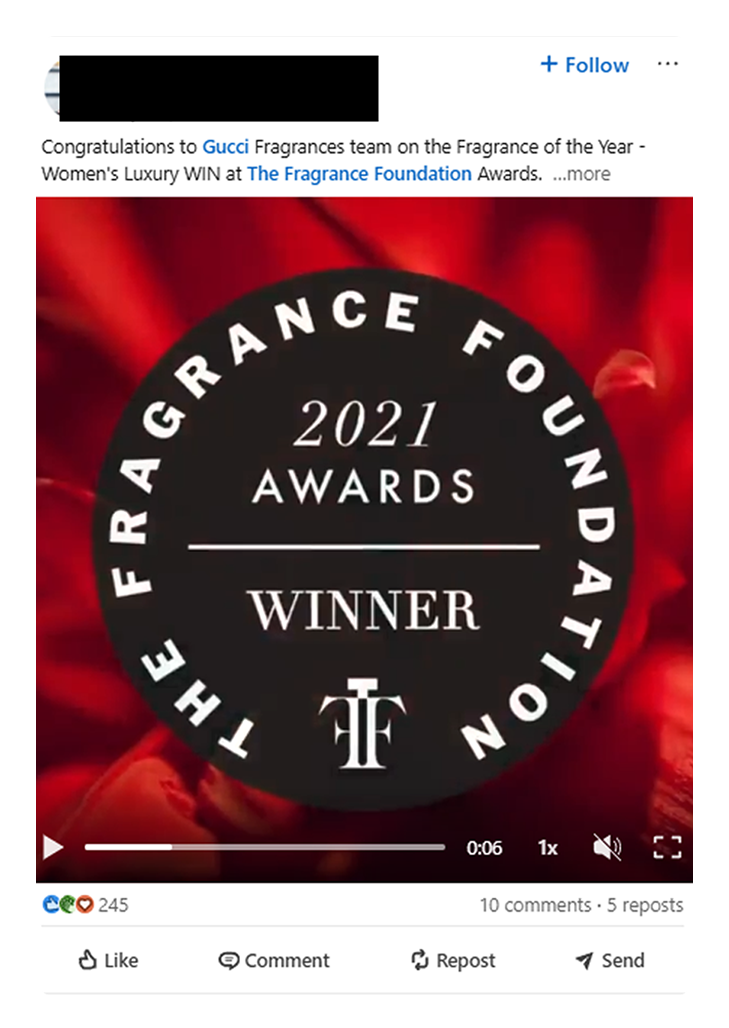Seek along the video progress bar
Screen dimensions: 729x1028
point(265,847)
